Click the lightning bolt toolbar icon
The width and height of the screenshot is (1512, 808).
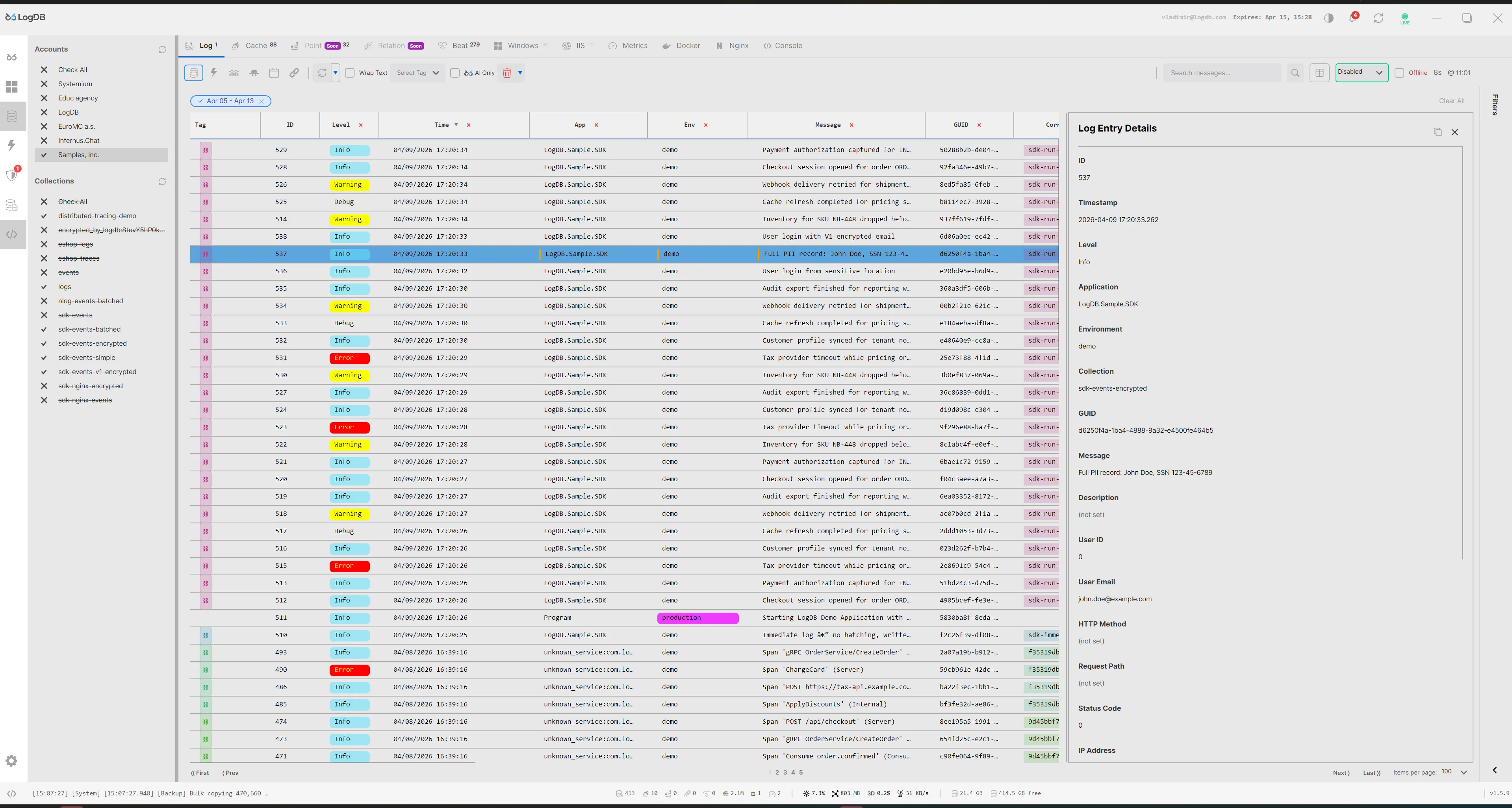pyautogui.click(x=213, y=73)
